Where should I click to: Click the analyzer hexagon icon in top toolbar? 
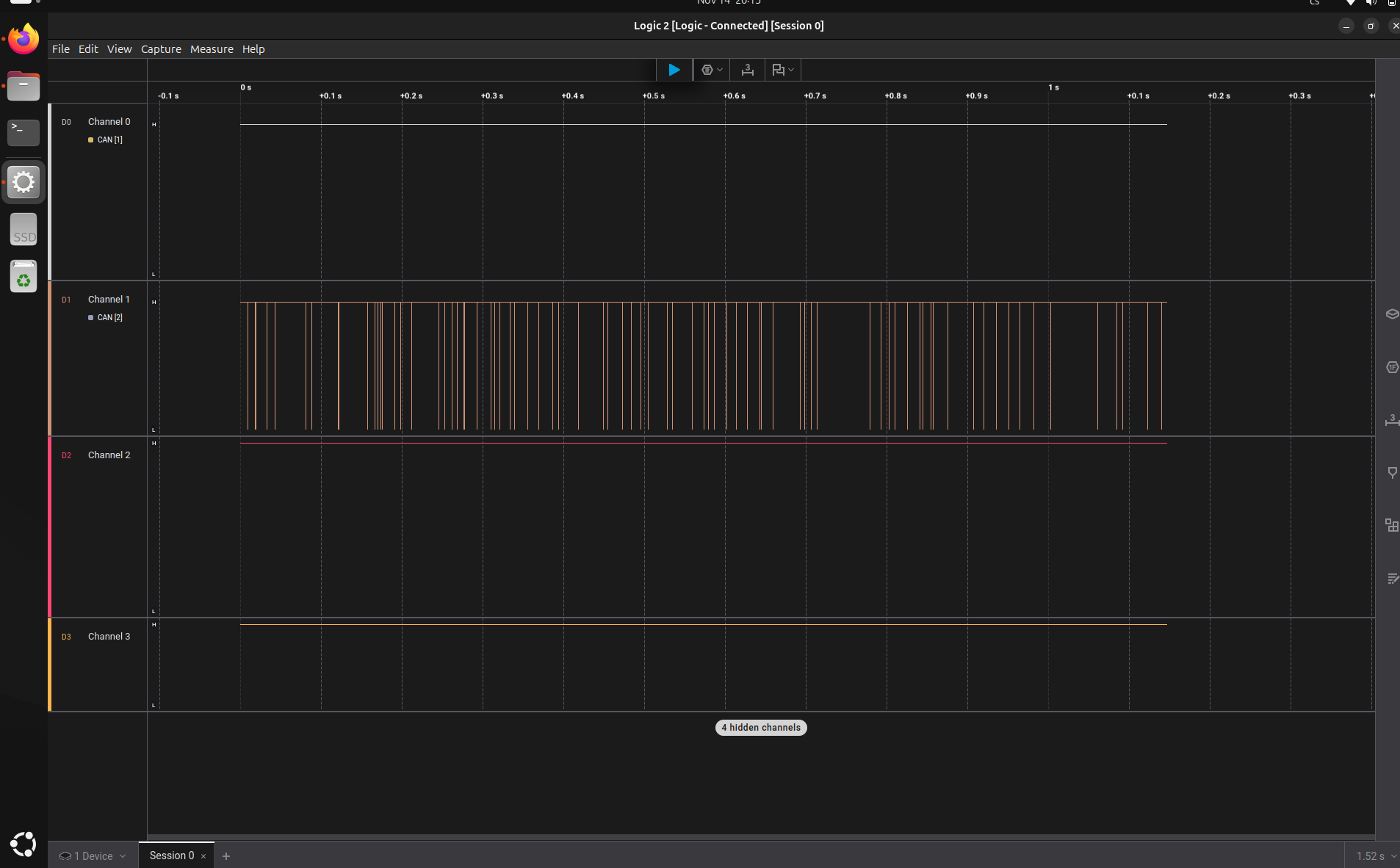click(707, 70)
